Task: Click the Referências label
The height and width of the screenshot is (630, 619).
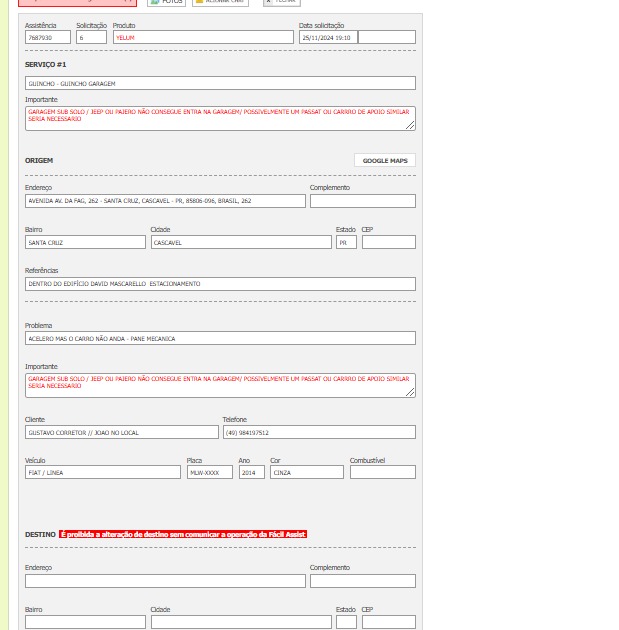Action: tap(41, 270)
